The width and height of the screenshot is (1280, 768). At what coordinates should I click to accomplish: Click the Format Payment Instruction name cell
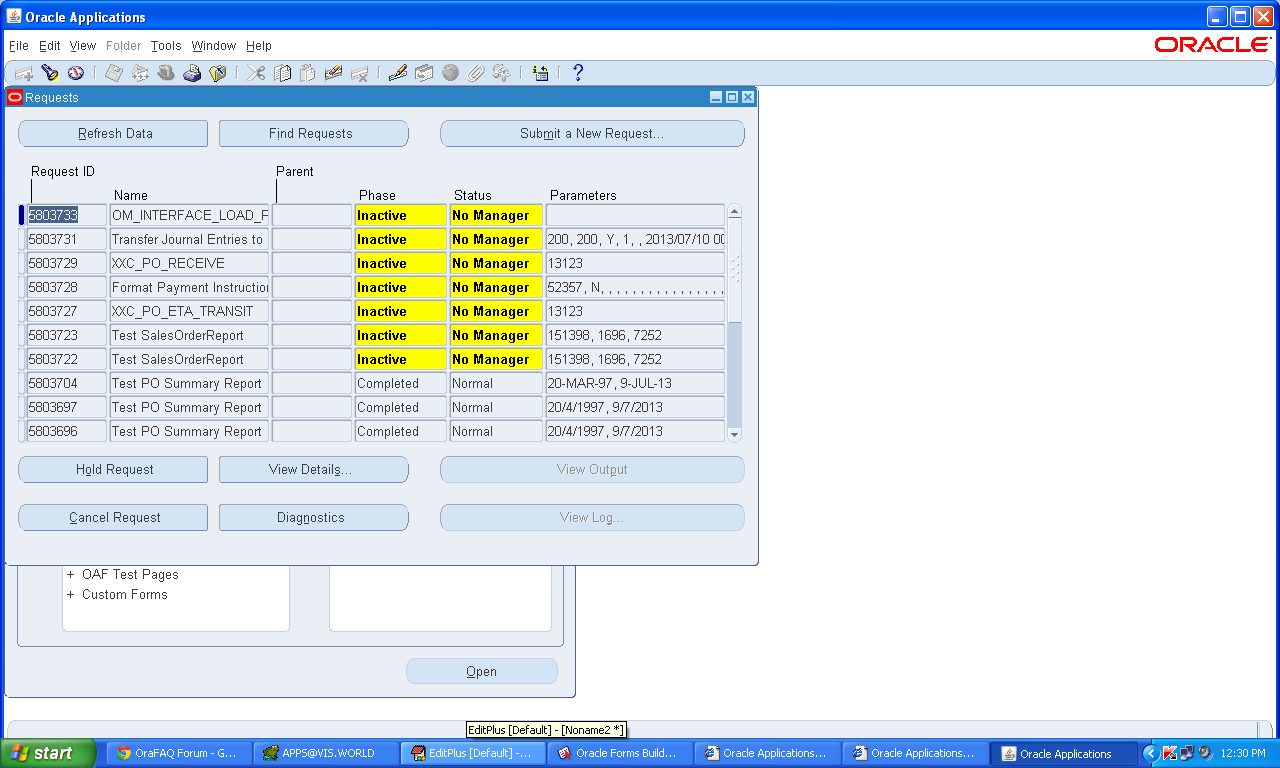189,287
